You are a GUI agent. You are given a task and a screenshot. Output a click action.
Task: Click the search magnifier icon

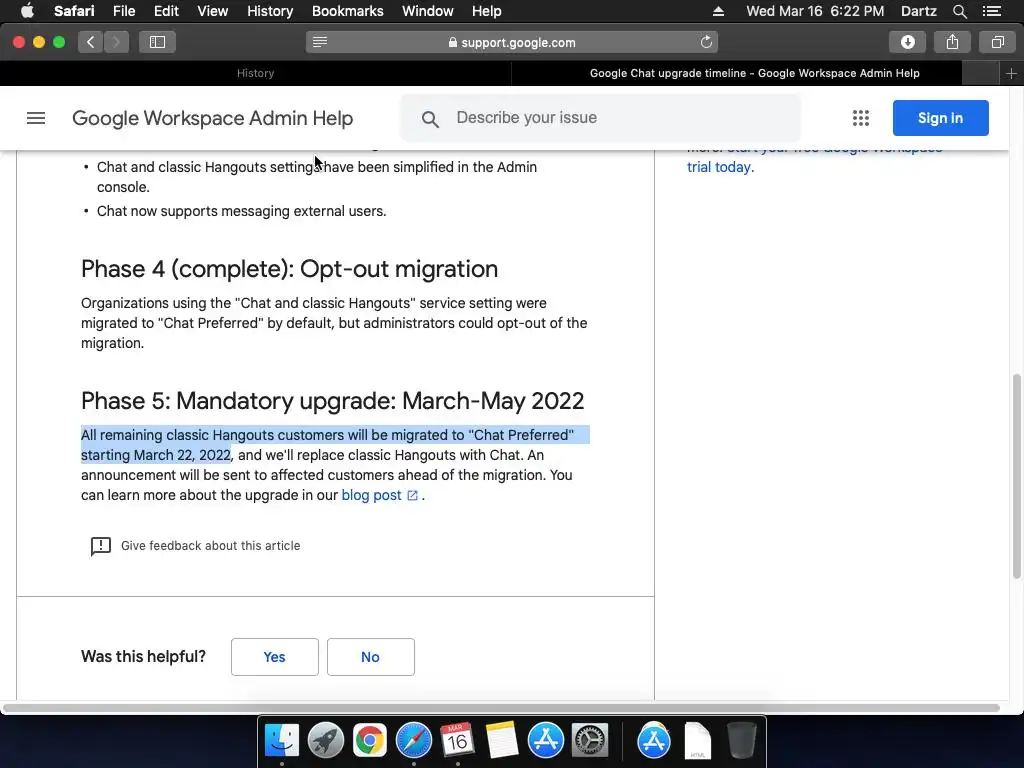point(430,119)
